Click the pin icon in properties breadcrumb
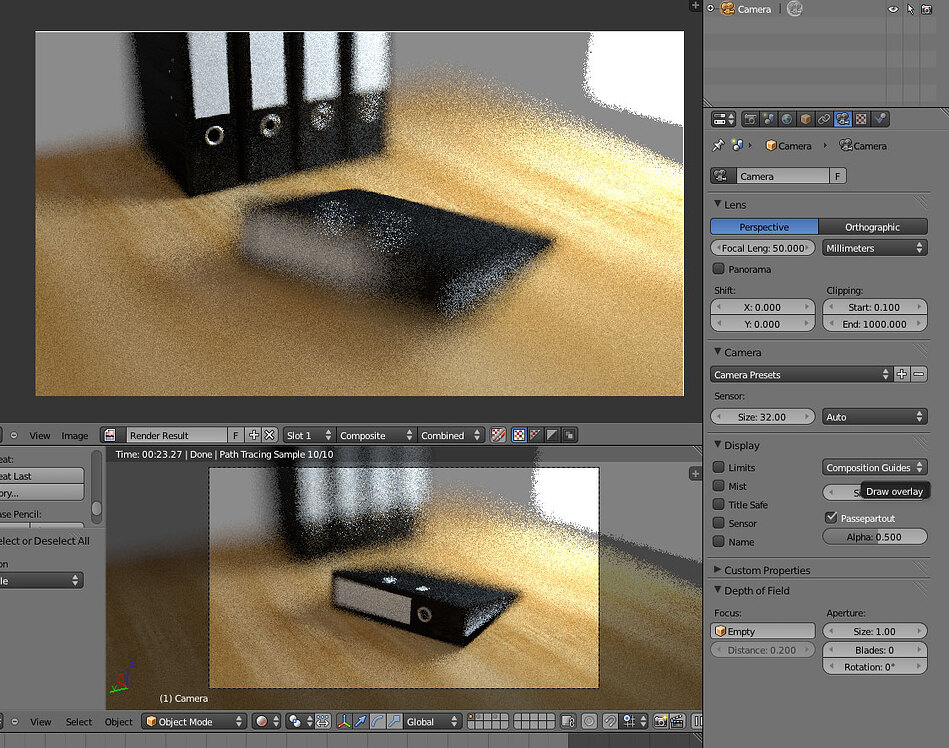The height and width of the screenshot is (748, 949). click(718, 146)
